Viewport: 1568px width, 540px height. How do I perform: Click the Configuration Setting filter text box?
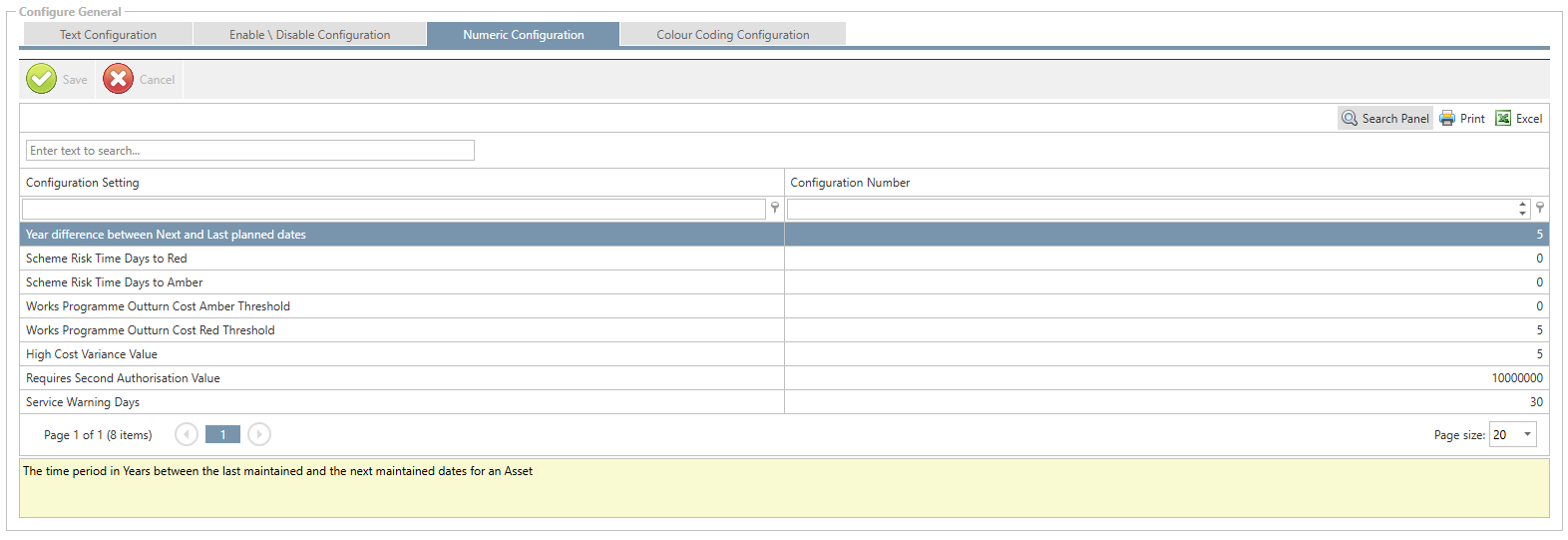pyautogui.click(x=393, y=209)
